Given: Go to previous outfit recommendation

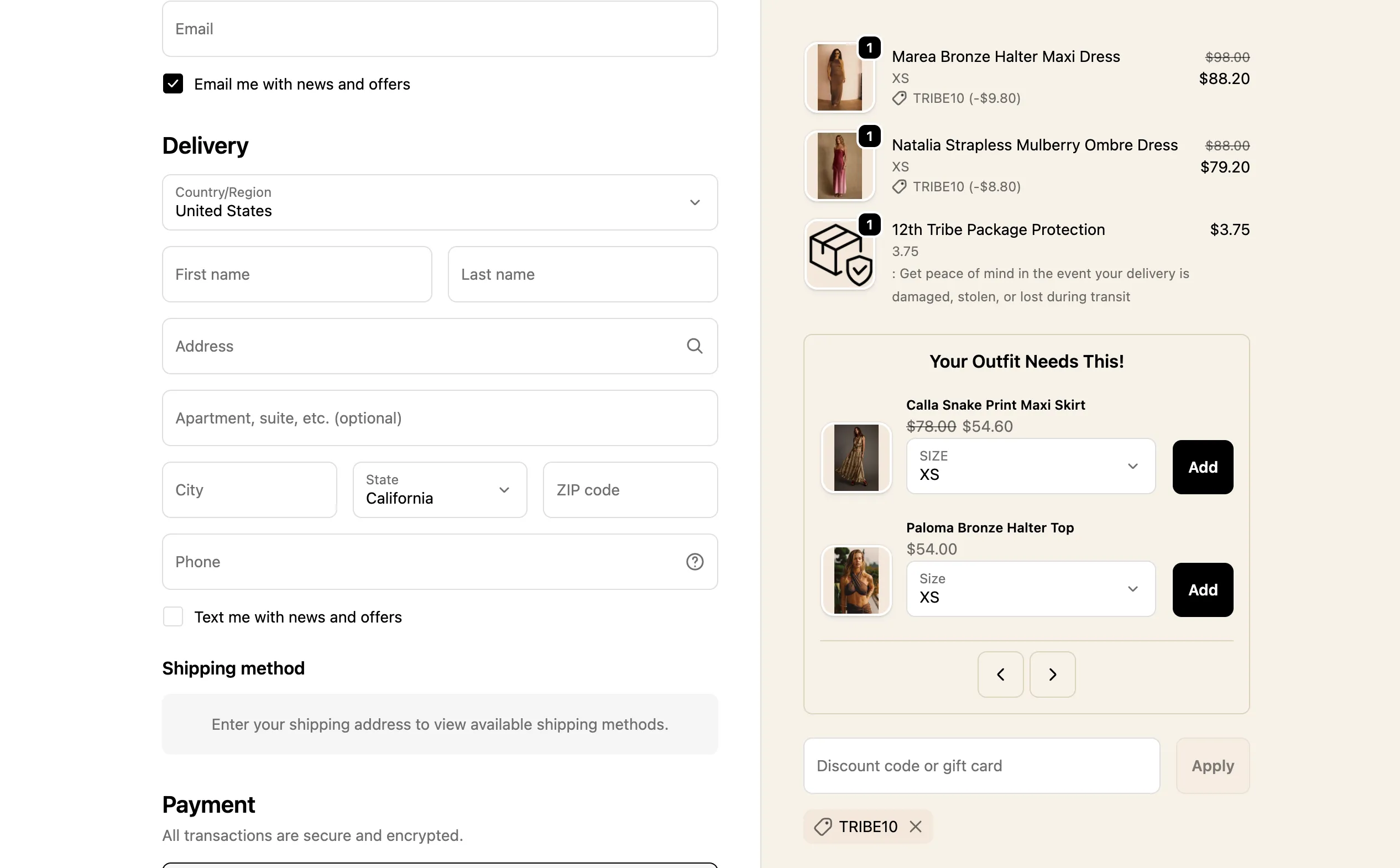Looking at the screenshot, I should coord(1000,674).
